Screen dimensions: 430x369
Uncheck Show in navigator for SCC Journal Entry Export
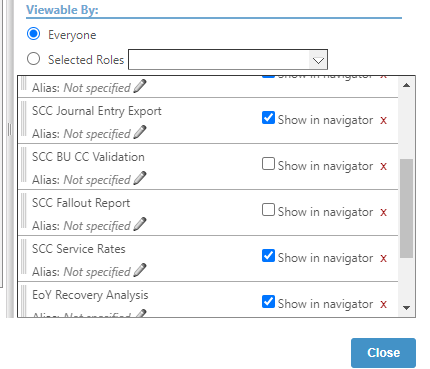coord(268,118)
